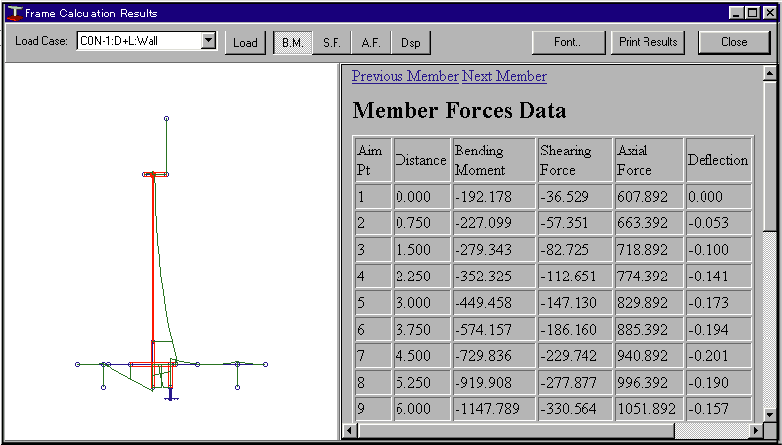This screenshot has height=445, width=782.
Task: Toggle the B.M. bending moment view
Action: (x=292, y=43)
